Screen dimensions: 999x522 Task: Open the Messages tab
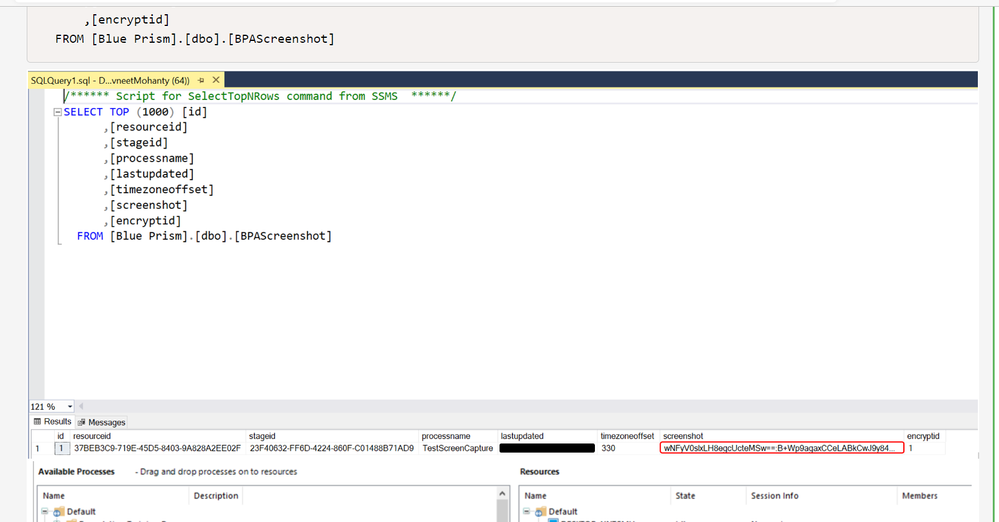102,422
